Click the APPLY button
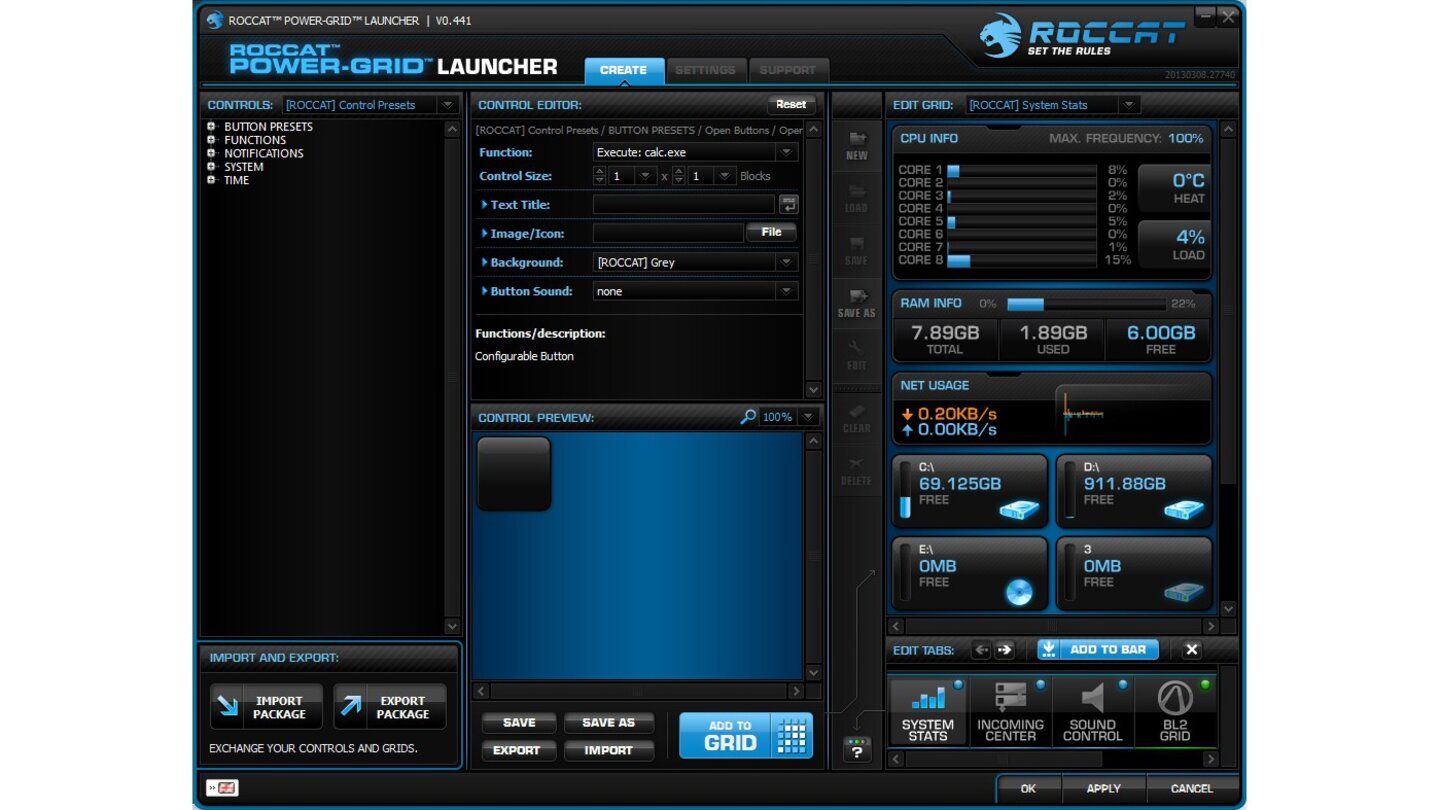Image resolution: width=1440 pixels, height=810 pixels. (1104, 788)
